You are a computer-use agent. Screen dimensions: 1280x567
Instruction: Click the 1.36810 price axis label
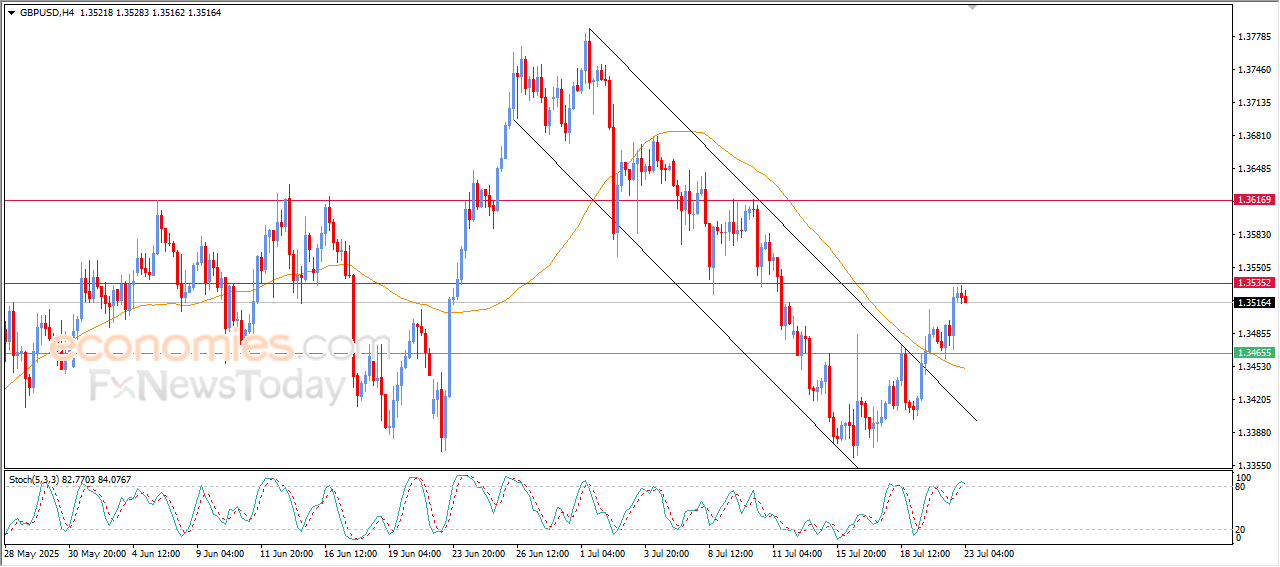(1254, 136)
